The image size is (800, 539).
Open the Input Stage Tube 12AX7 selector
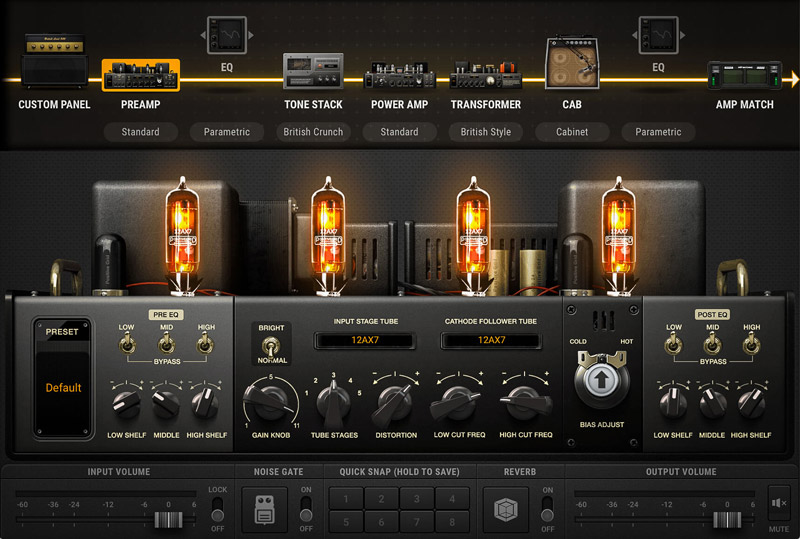pos(366,340)
